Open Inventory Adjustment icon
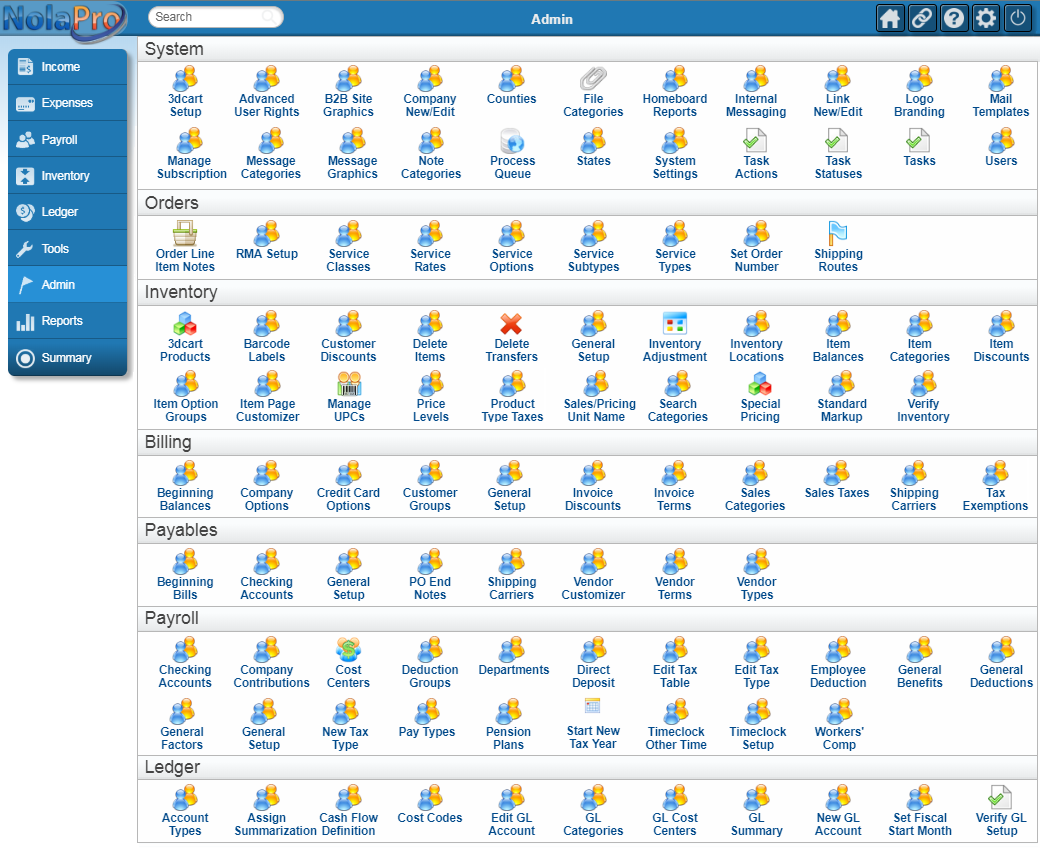Screen dimensions: 1040x848 (x=675, y=324)
